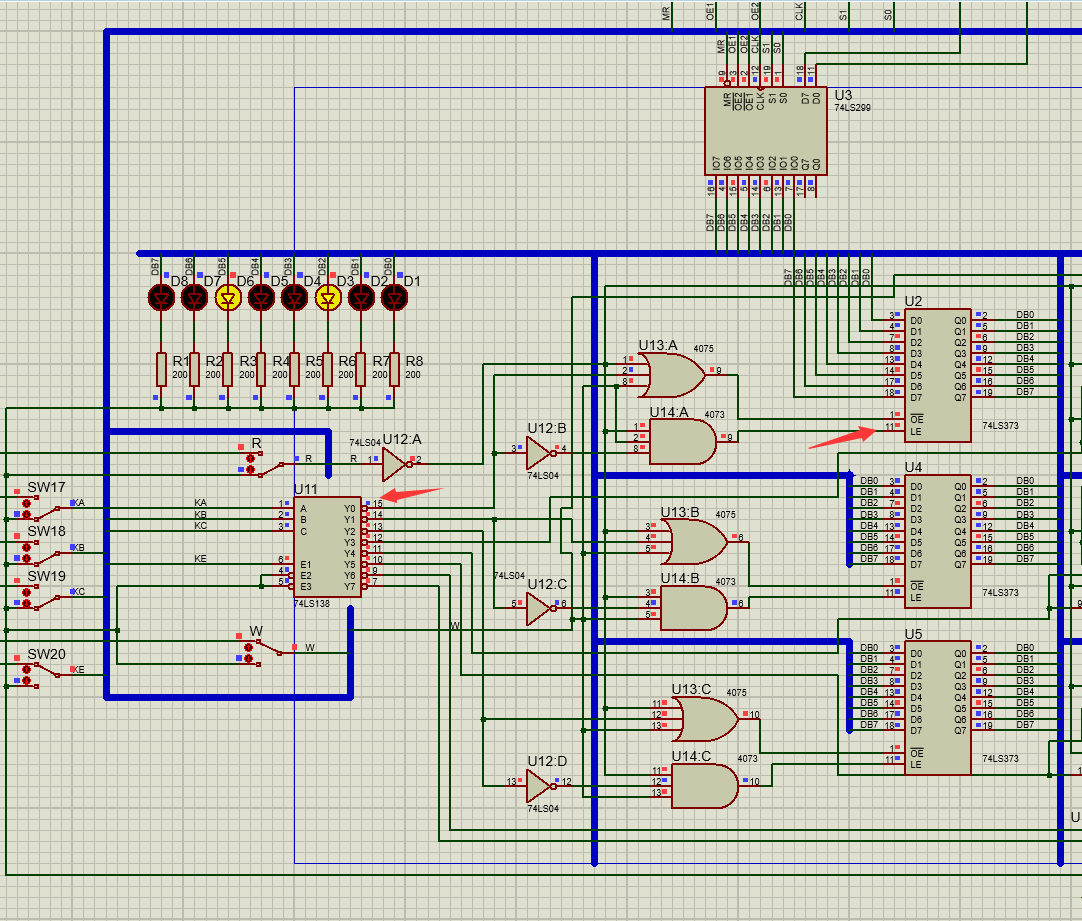The width and height of the screenshot is (1082, 921).
Task: Click the KA wire label at pin 1
Action: pyautogui.click(x=201, y=503)
